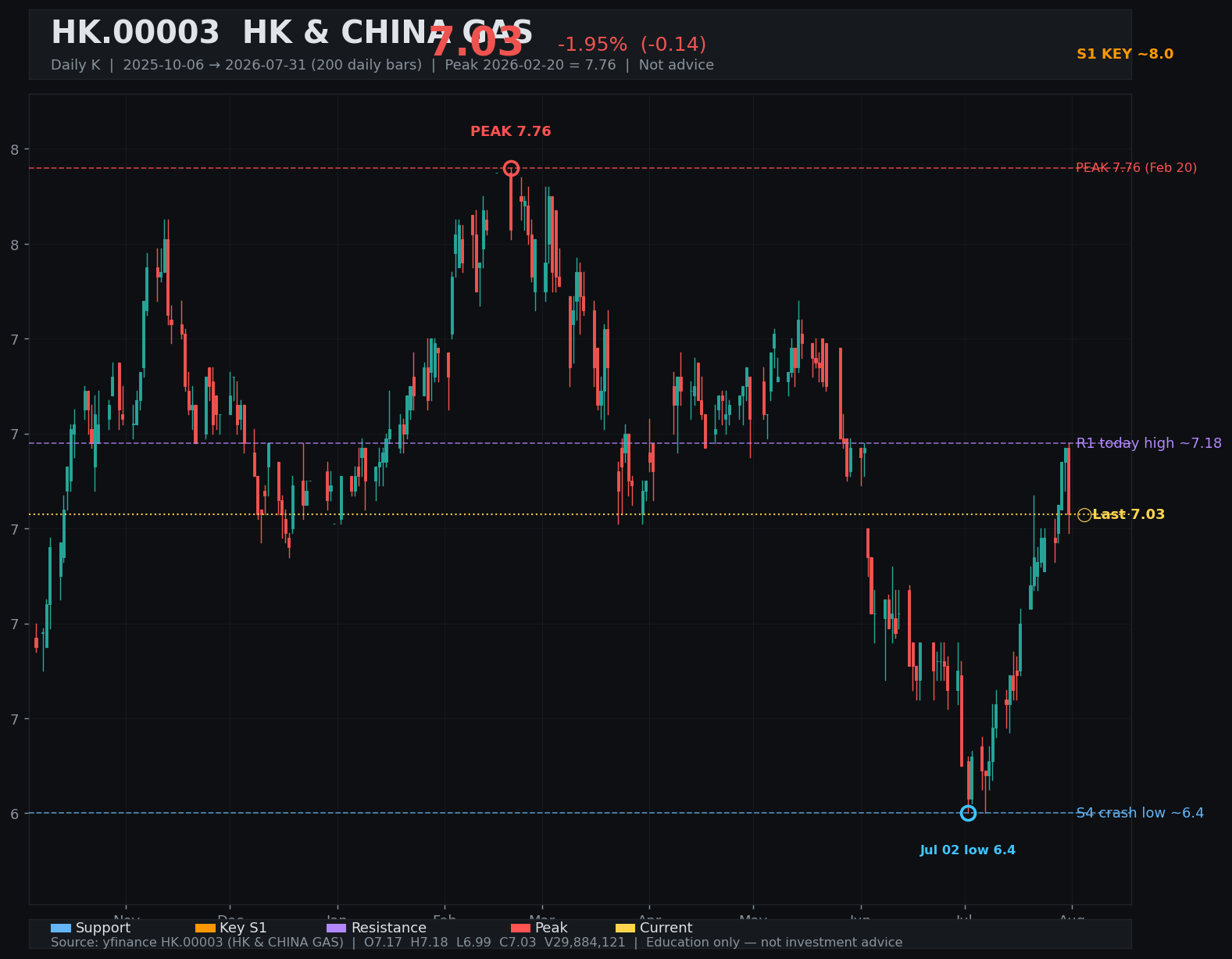The image size is (1232, 959).
Task: Click the yellow circle marker beside Last 7.03
Action: (x=1084, y=514)
